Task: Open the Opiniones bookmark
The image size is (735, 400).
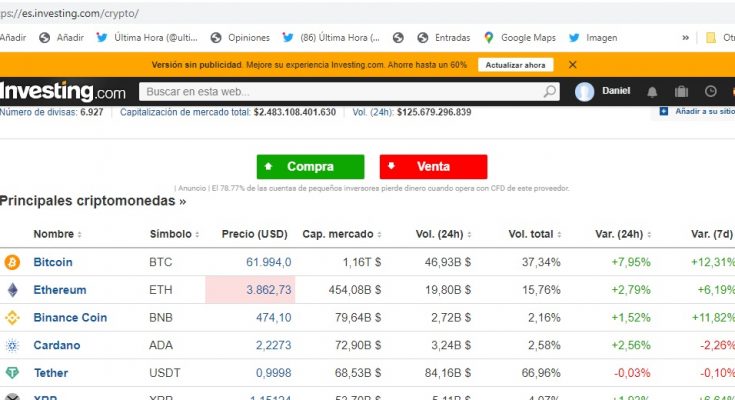Action: click(x=240, y=38)
